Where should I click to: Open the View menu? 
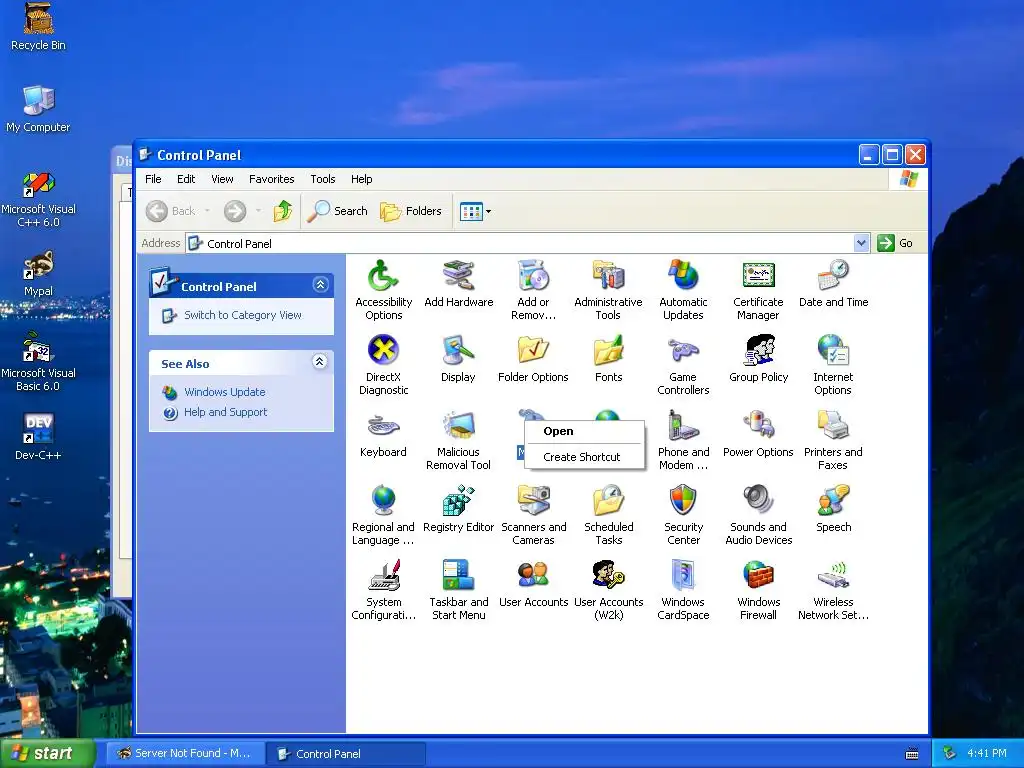(222, 179)
